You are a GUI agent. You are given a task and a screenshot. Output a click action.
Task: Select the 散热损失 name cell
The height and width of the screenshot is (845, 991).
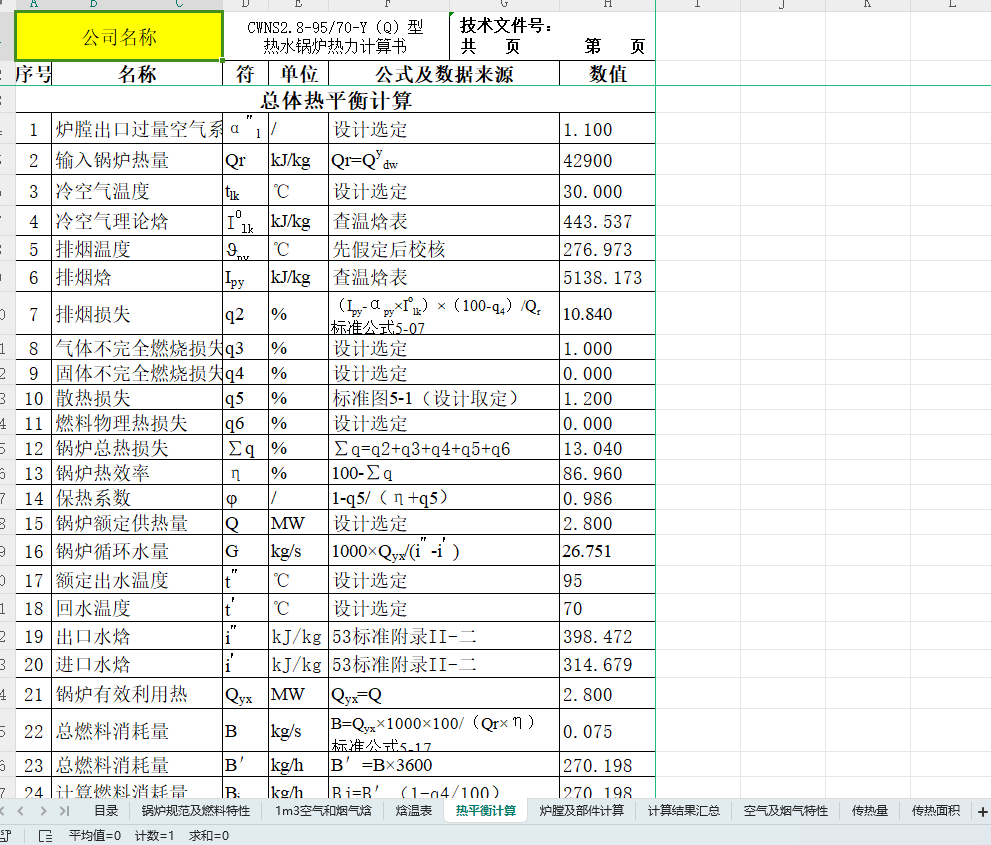click(137, 398)
